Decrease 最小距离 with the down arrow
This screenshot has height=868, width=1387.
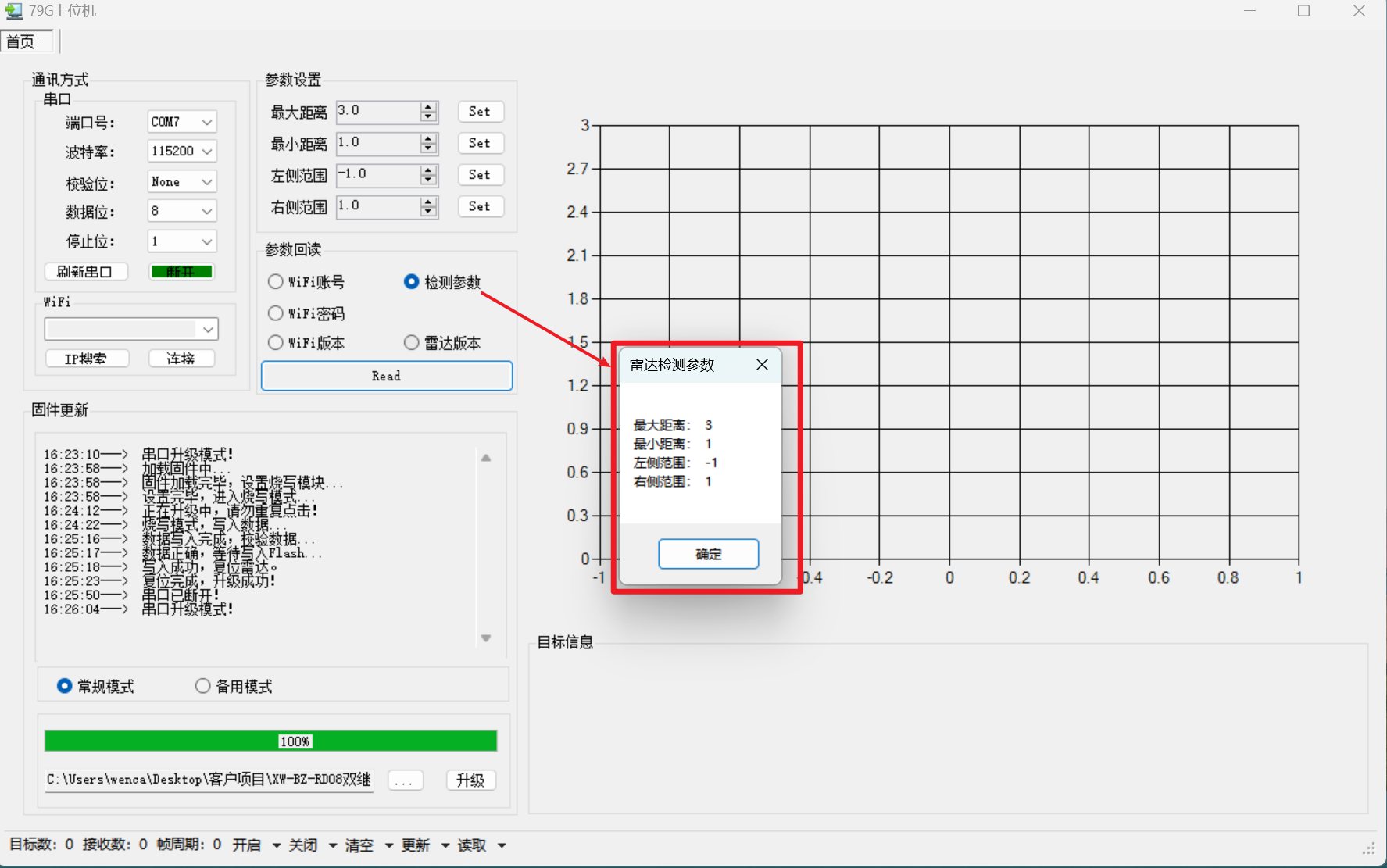[x=428, y=148]
